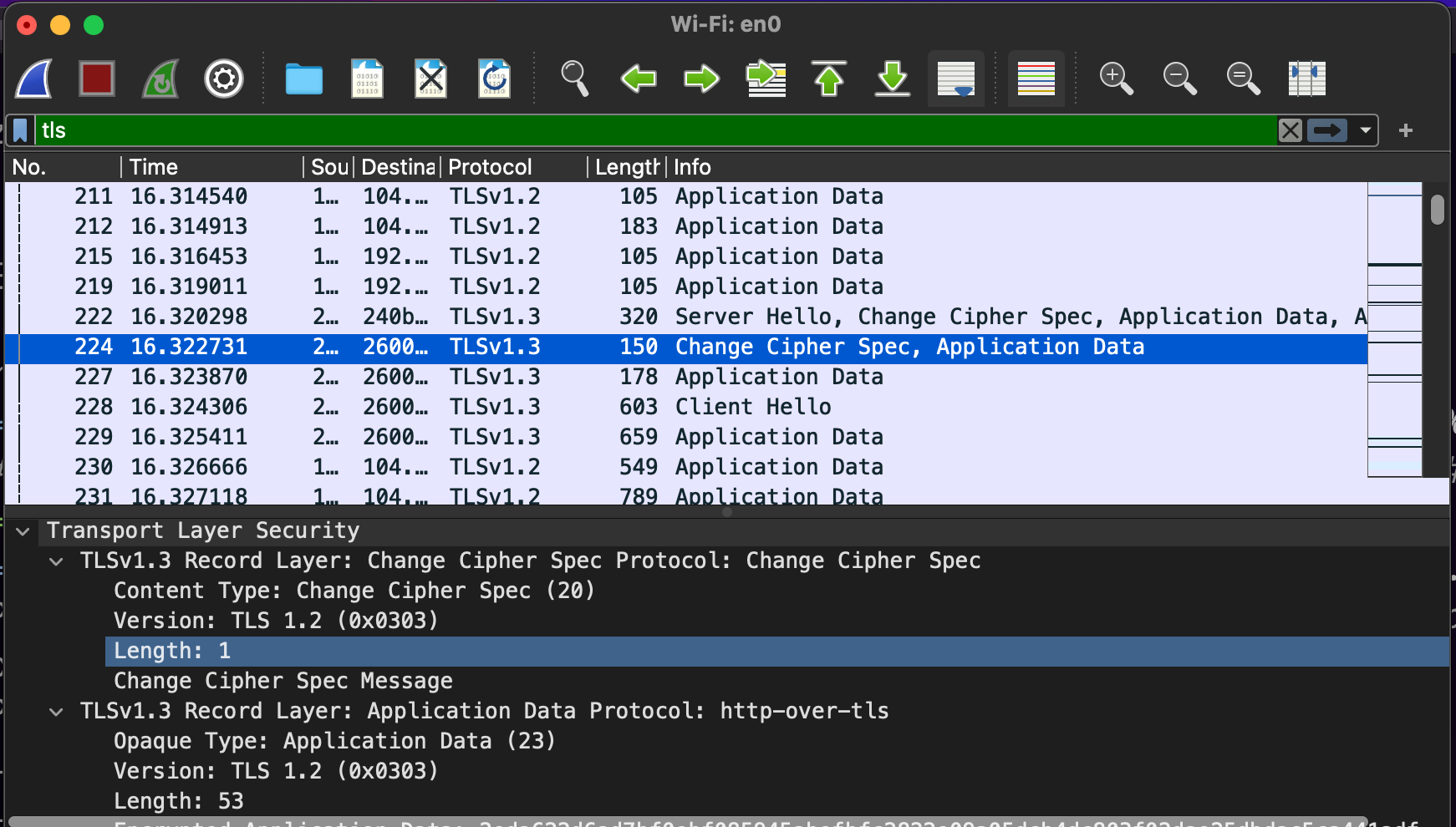This screenshot has height=827, width=1456.
Task: Select the first Version: TLS 1.2 field
Action: (276, 621)
